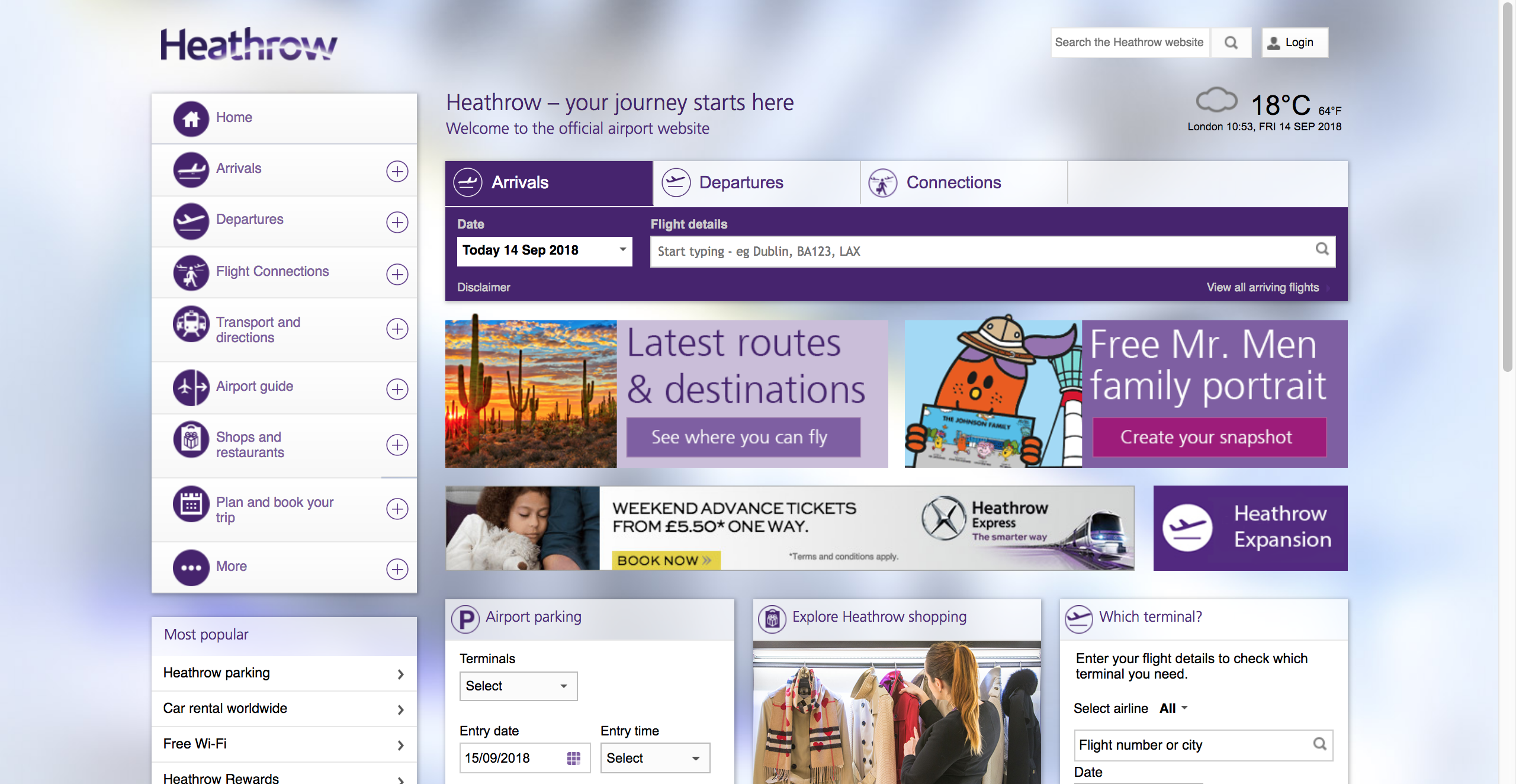Screen dimensions: 1516x784
Task: Click the Transport and directions train icon
Action: [x=191, y=324]
